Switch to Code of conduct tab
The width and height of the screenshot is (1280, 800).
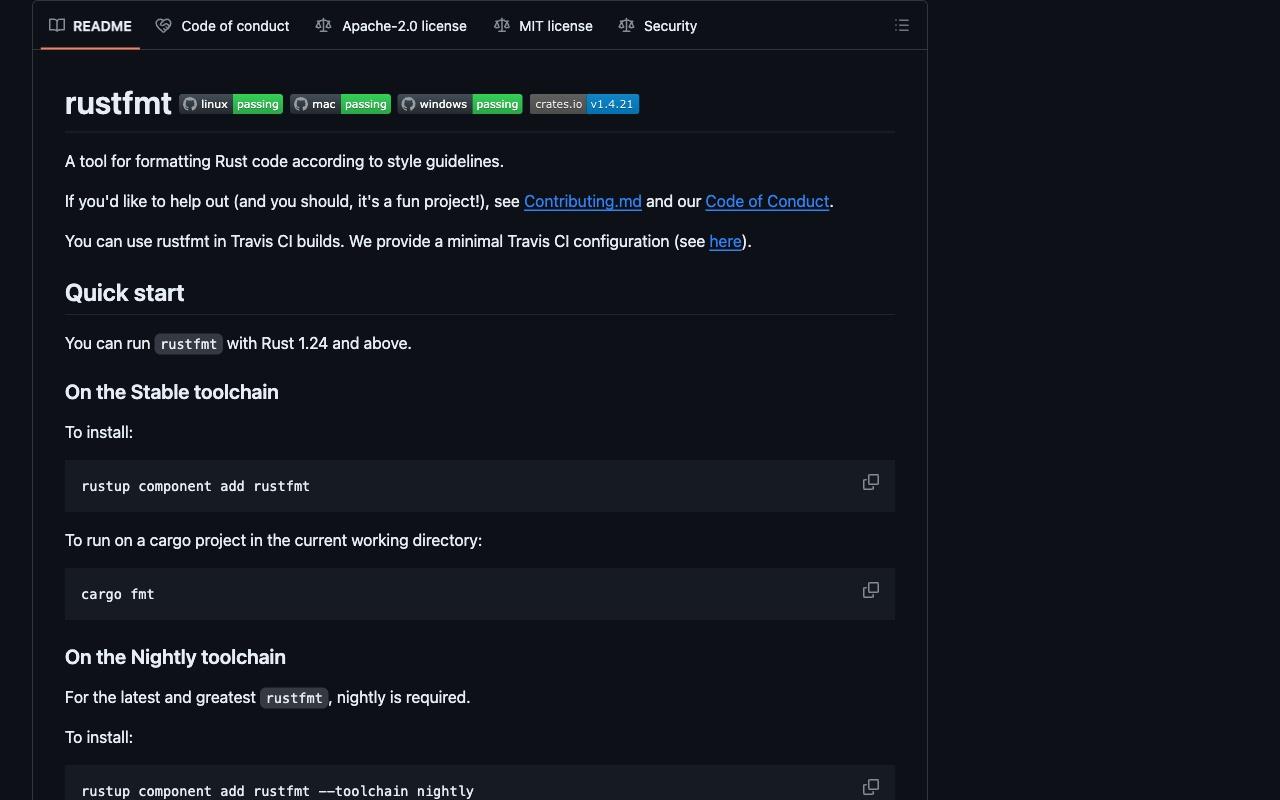coord(223,26)
